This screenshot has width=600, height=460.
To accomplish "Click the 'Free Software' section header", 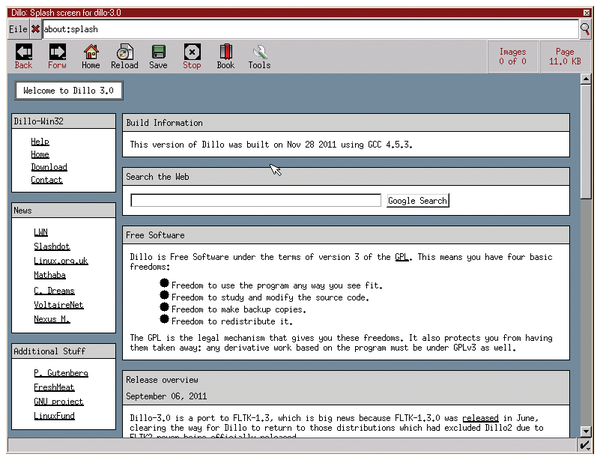I will tap(346, 235).
